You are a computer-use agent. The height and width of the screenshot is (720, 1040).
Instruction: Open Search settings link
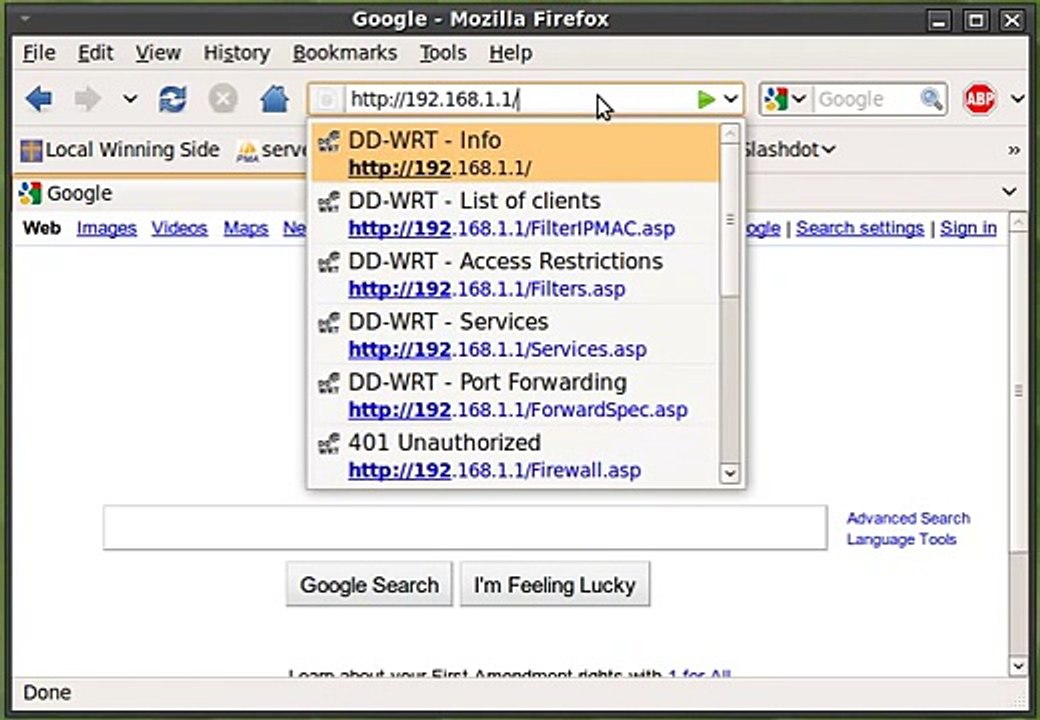click(x=860, y=228)
